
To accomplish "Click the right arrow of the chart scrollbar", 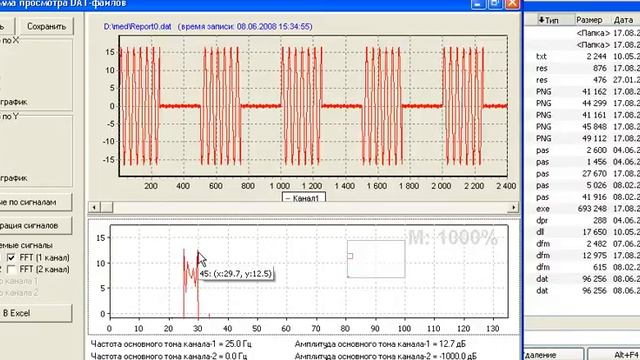I will (513, 207).
